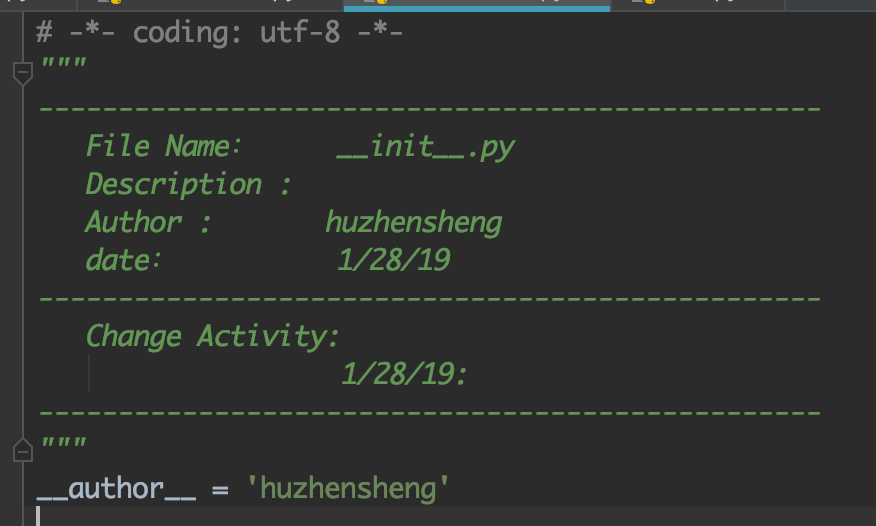This screenshot has width=876, height=526.
Task: Place cursor on the empty last line
Action: pos(447,516)
